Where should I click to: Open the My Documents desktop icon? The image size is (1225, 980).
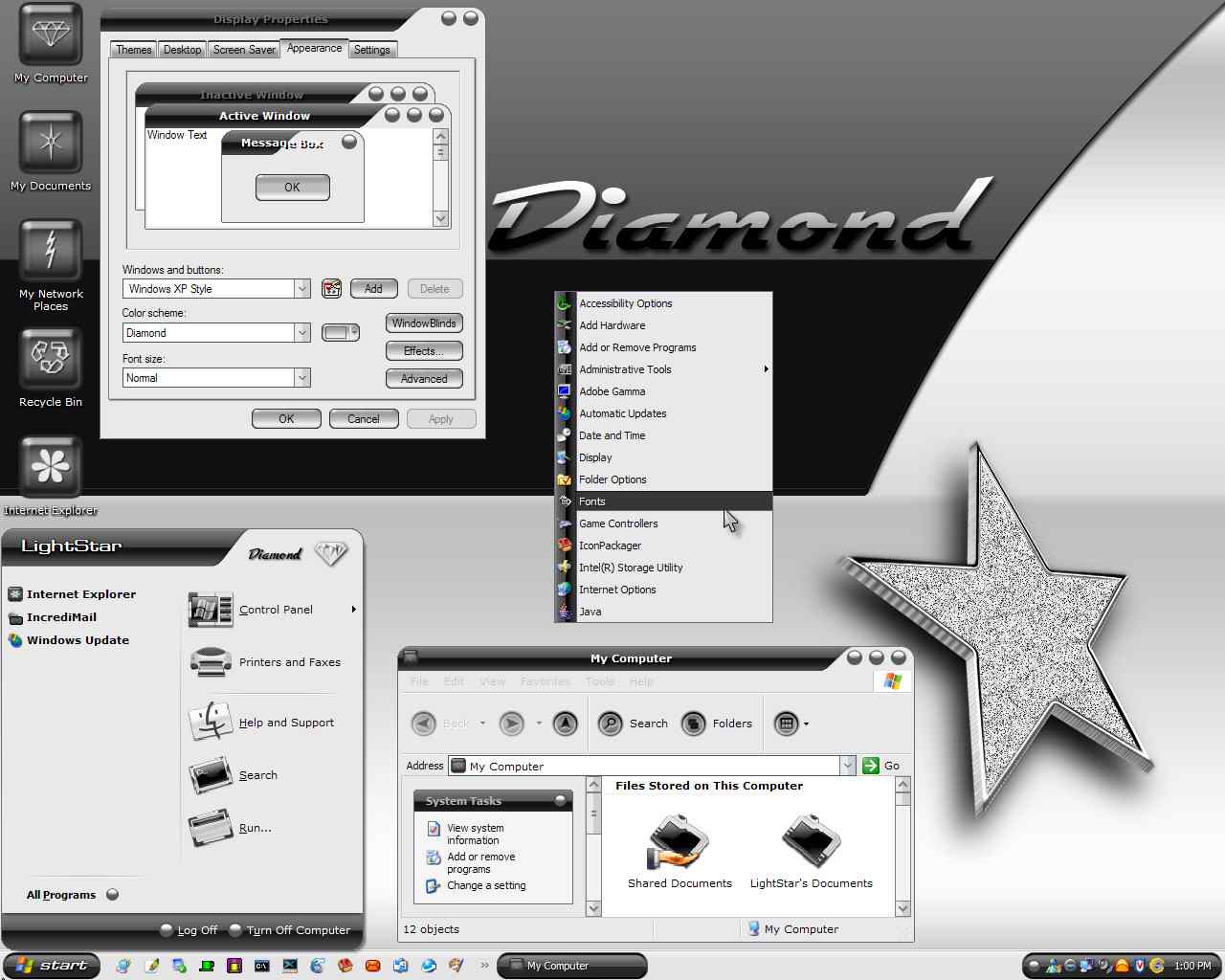click(51, 143)
